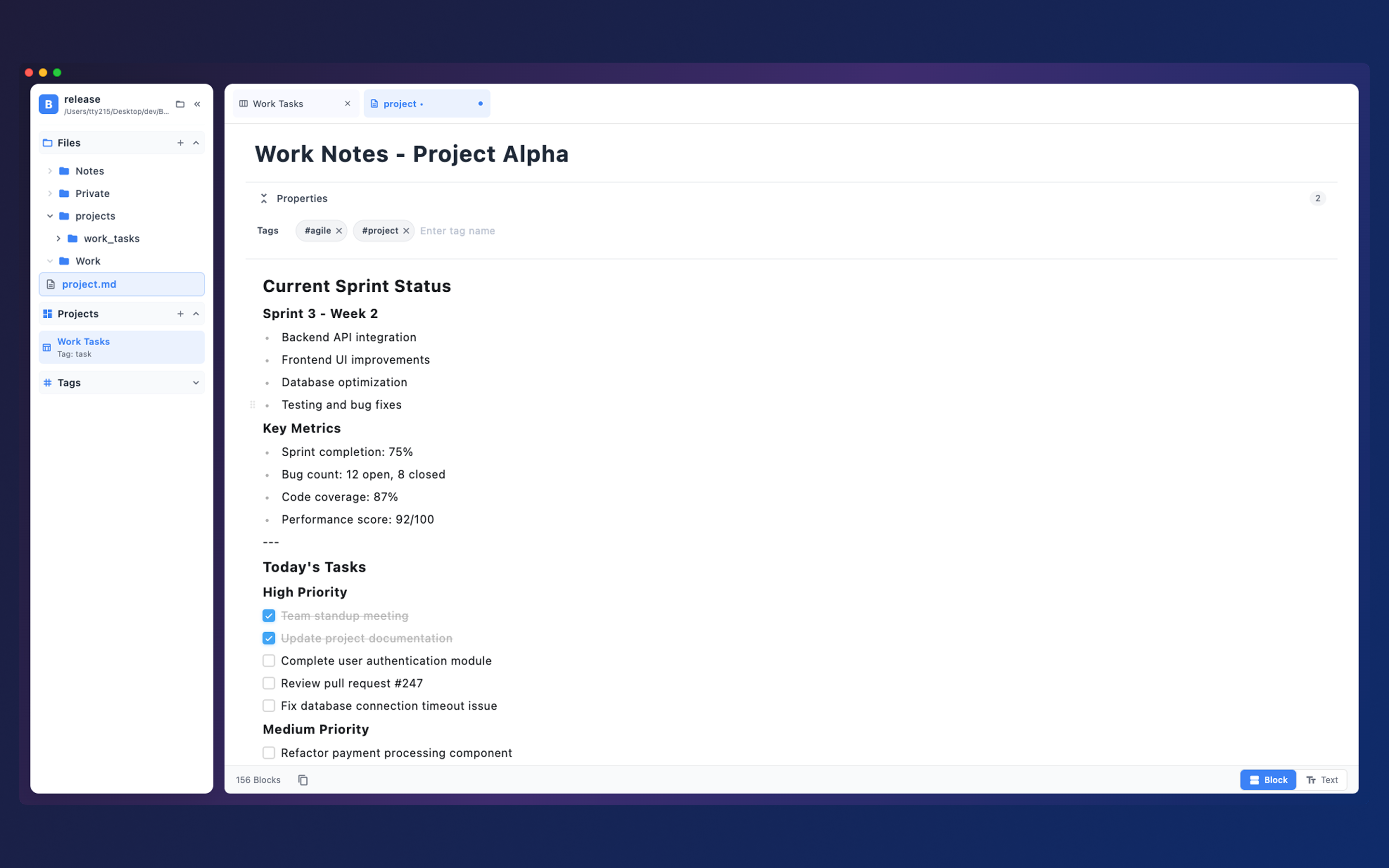Switch to Text editing mode
The height and width of the screenshot is (868, 1389).
[1322, 780]
